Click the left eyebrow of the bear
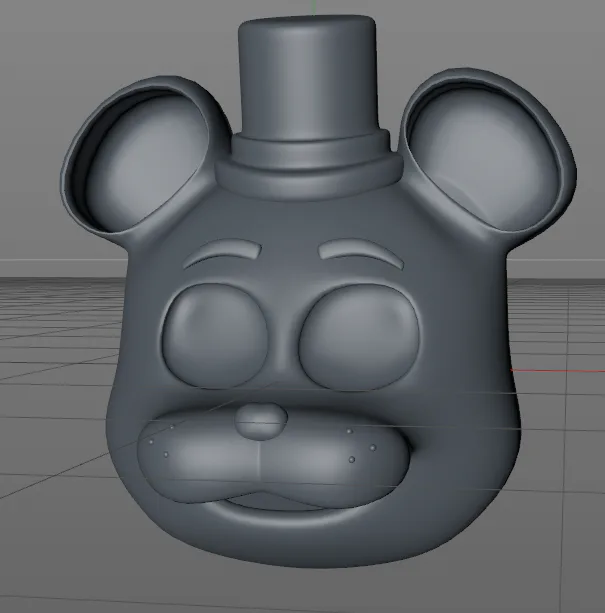Screen dimensions: 605x613 point(222,253)
